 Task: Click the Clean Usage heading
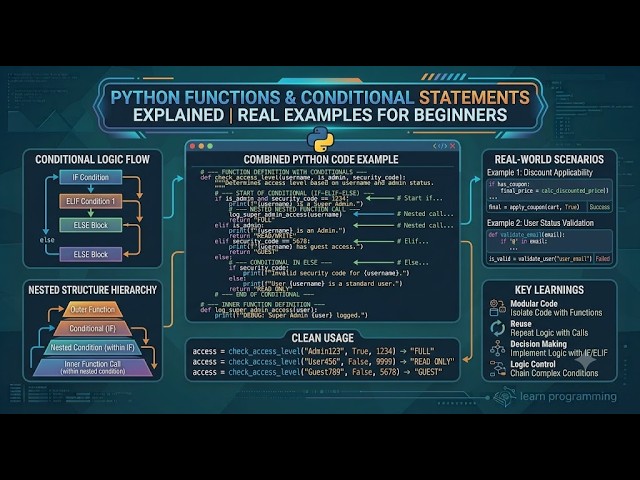[322, 338]
